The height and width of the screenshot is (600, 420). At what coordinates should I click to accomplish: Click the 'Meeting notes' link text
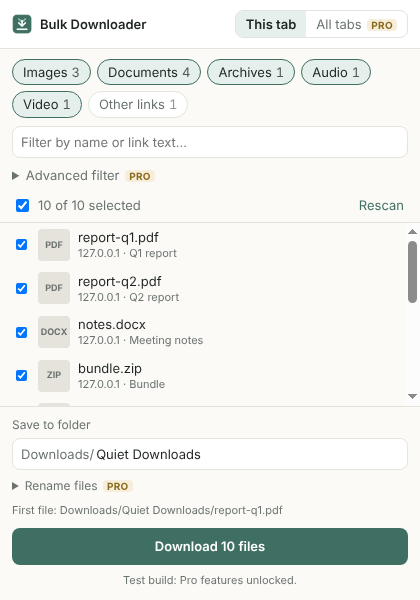(x=166, y=340)
